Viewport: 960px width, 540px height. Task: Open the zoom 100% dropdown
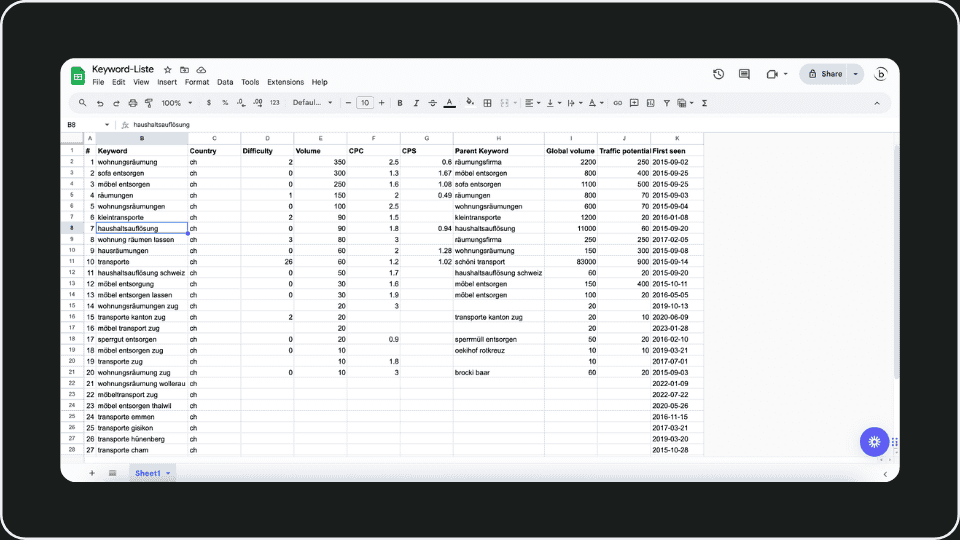[x=176, y=103]
